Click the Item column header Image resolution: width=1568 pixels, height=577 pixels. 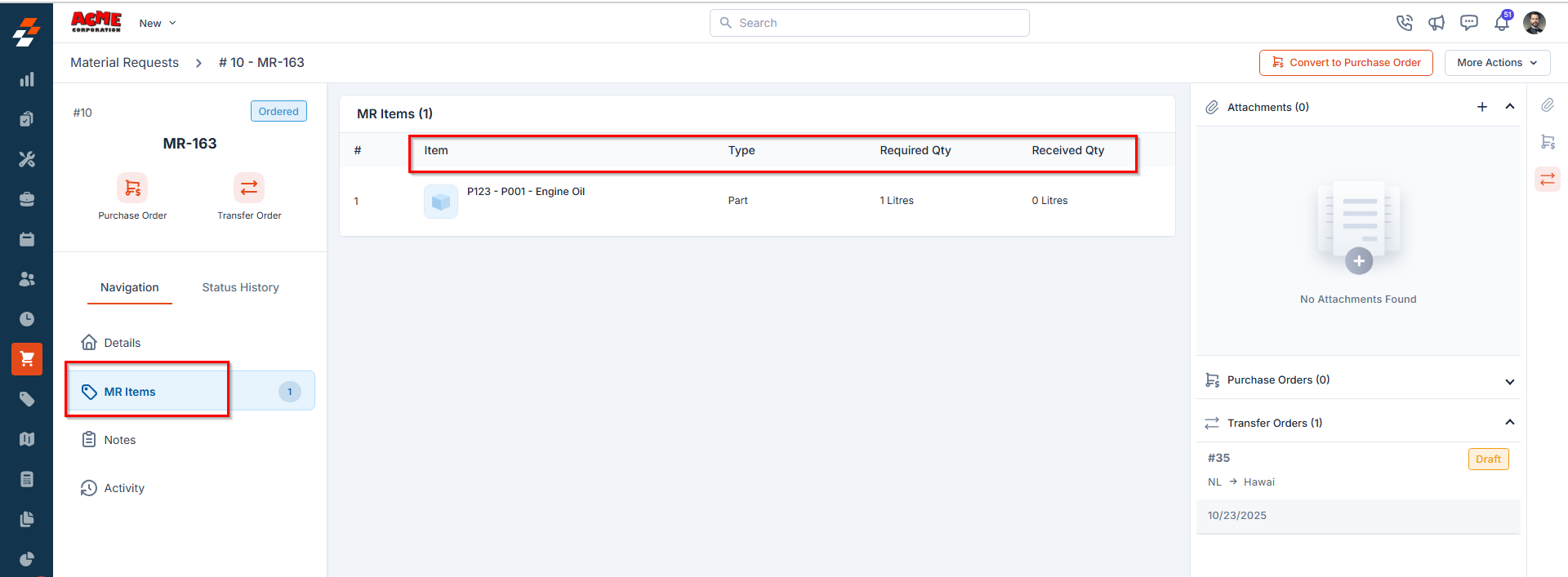point(436,150)
